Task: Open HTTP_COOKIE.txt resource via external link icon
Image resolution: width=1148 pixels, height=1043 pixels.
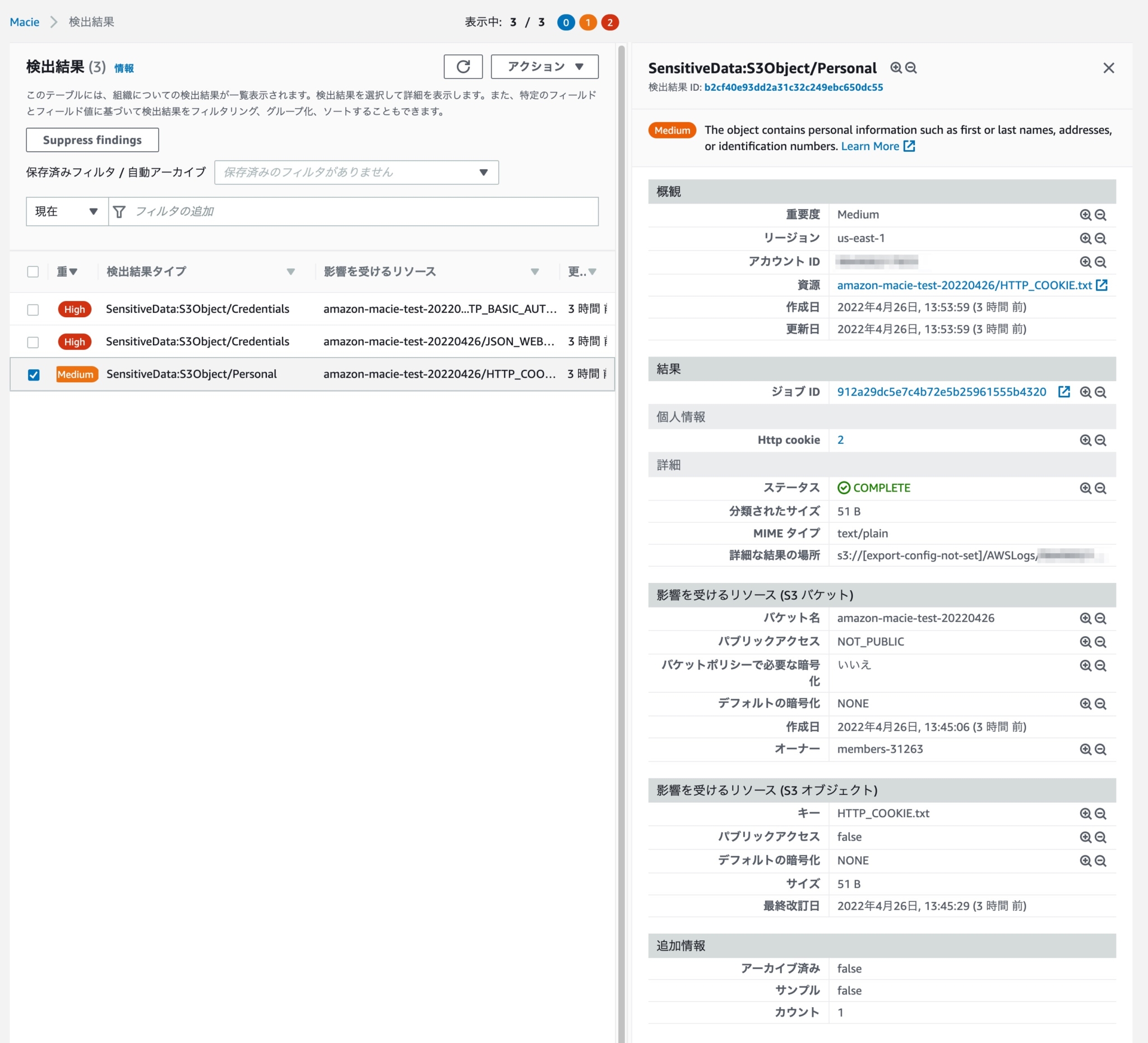Action: (x=1103, y=285)
